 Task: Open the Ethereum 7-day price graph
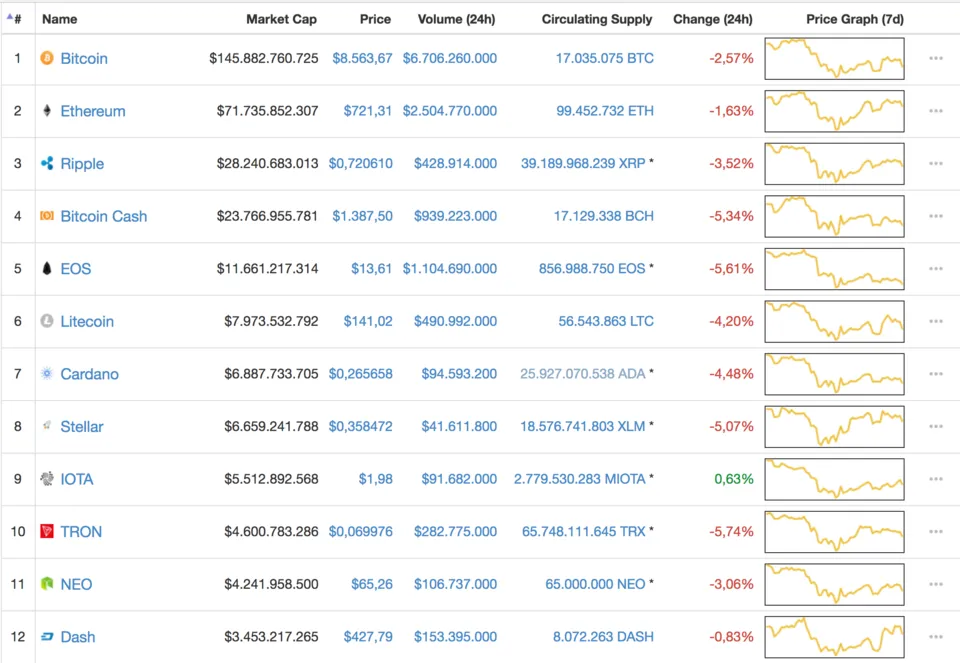click(834, 111)
